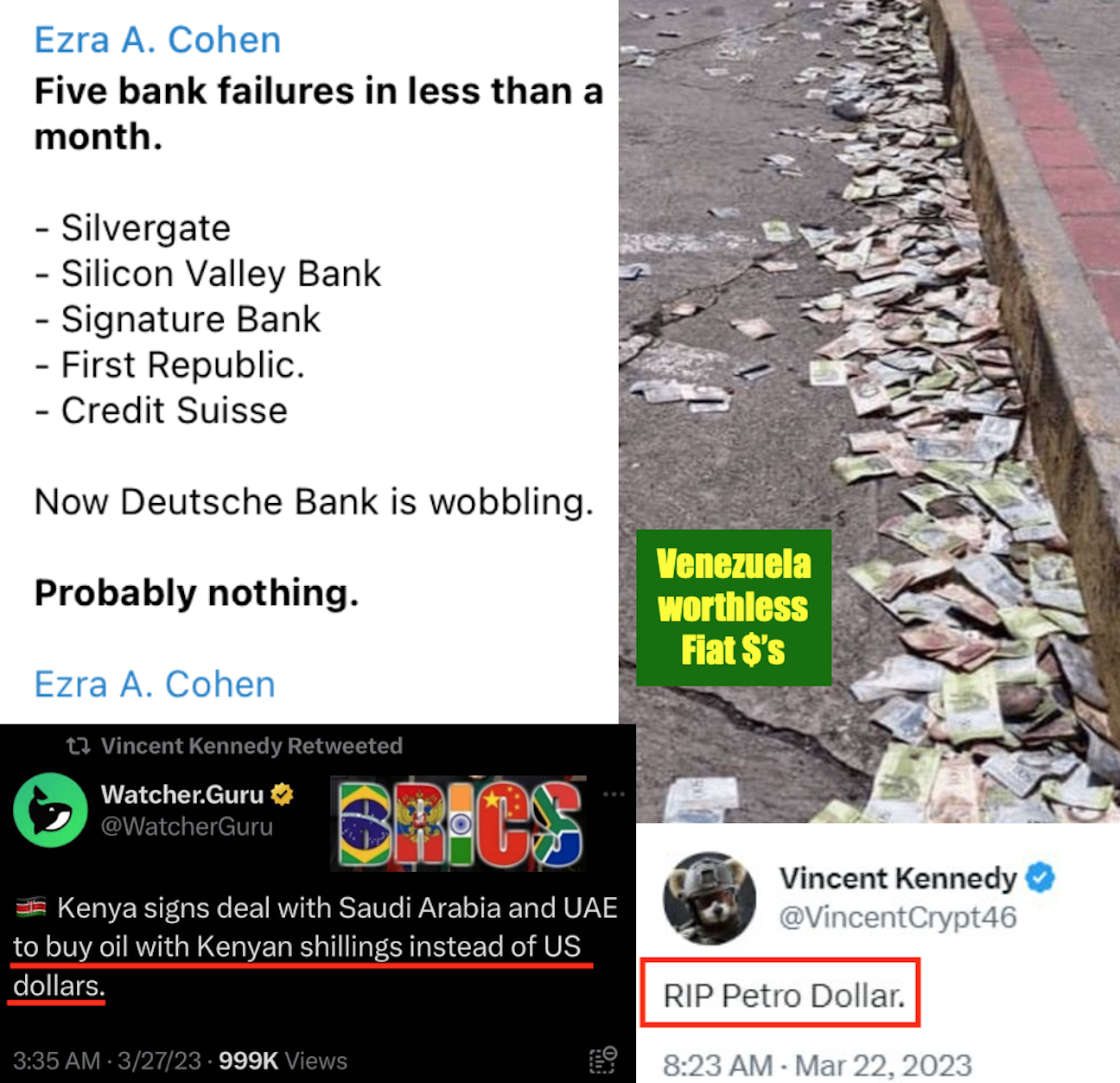Click the RIP Petro Dollar text
Screen dimensions: 1120x1083
coord(784,996)
